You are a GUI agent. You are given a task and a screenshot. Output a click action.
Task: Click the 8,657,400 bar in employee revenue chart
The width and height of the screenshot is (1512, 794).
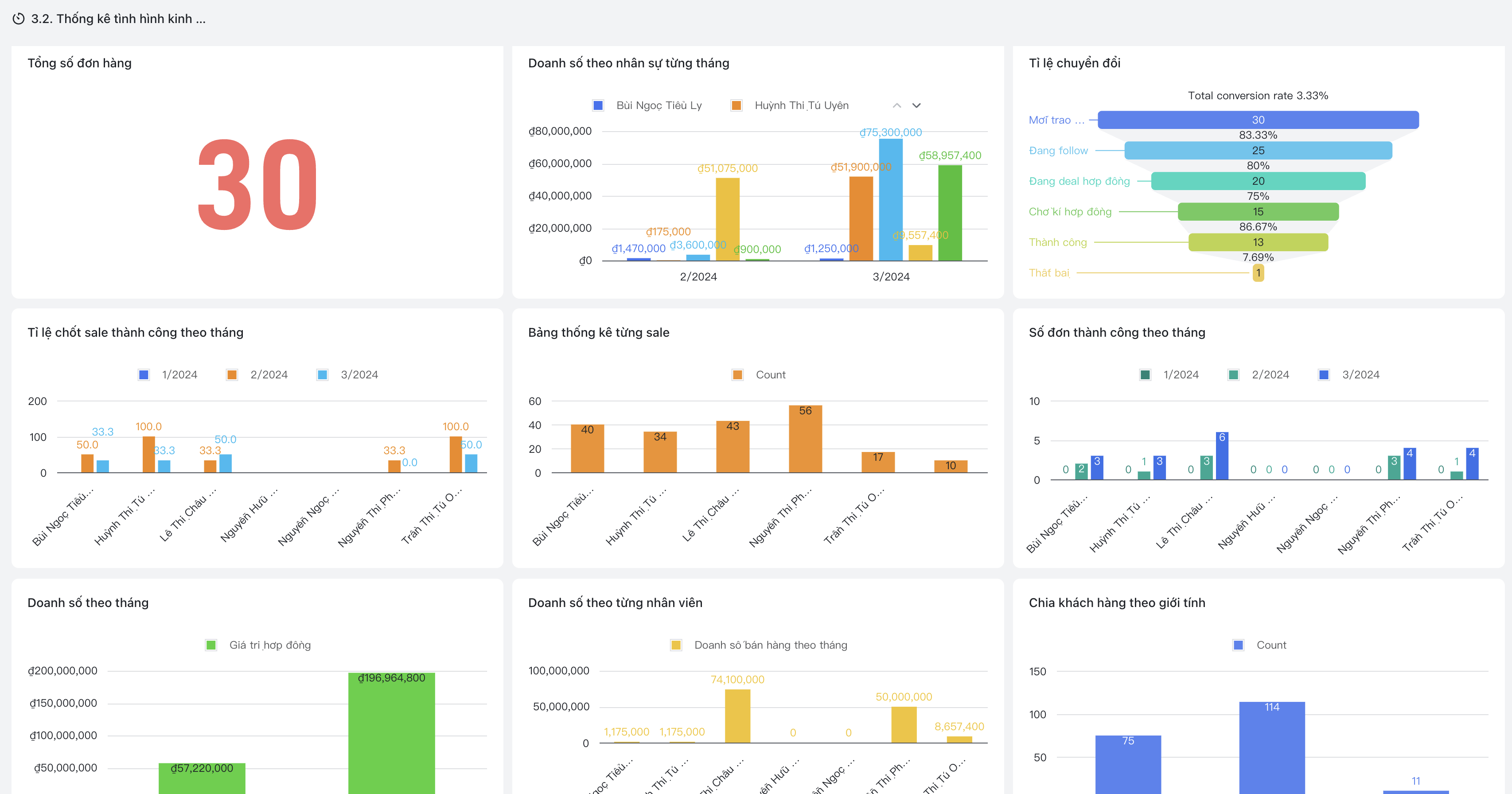click(959, 740)
